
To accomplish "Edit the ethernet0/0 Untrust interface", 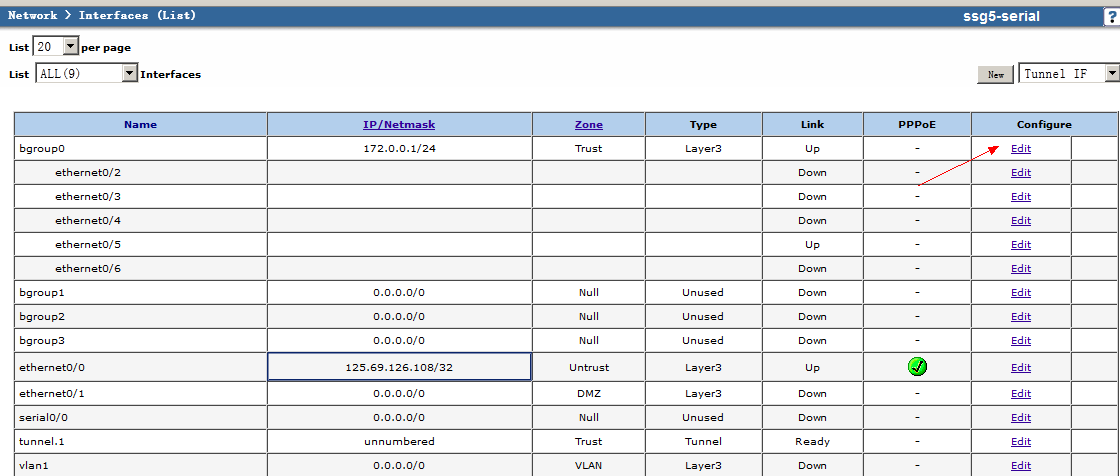I will tap(1020, 368).
